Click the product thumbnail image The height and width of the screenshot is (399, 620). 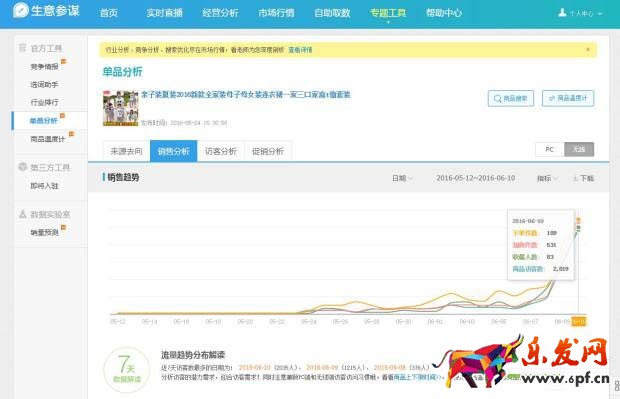[120, 108]
